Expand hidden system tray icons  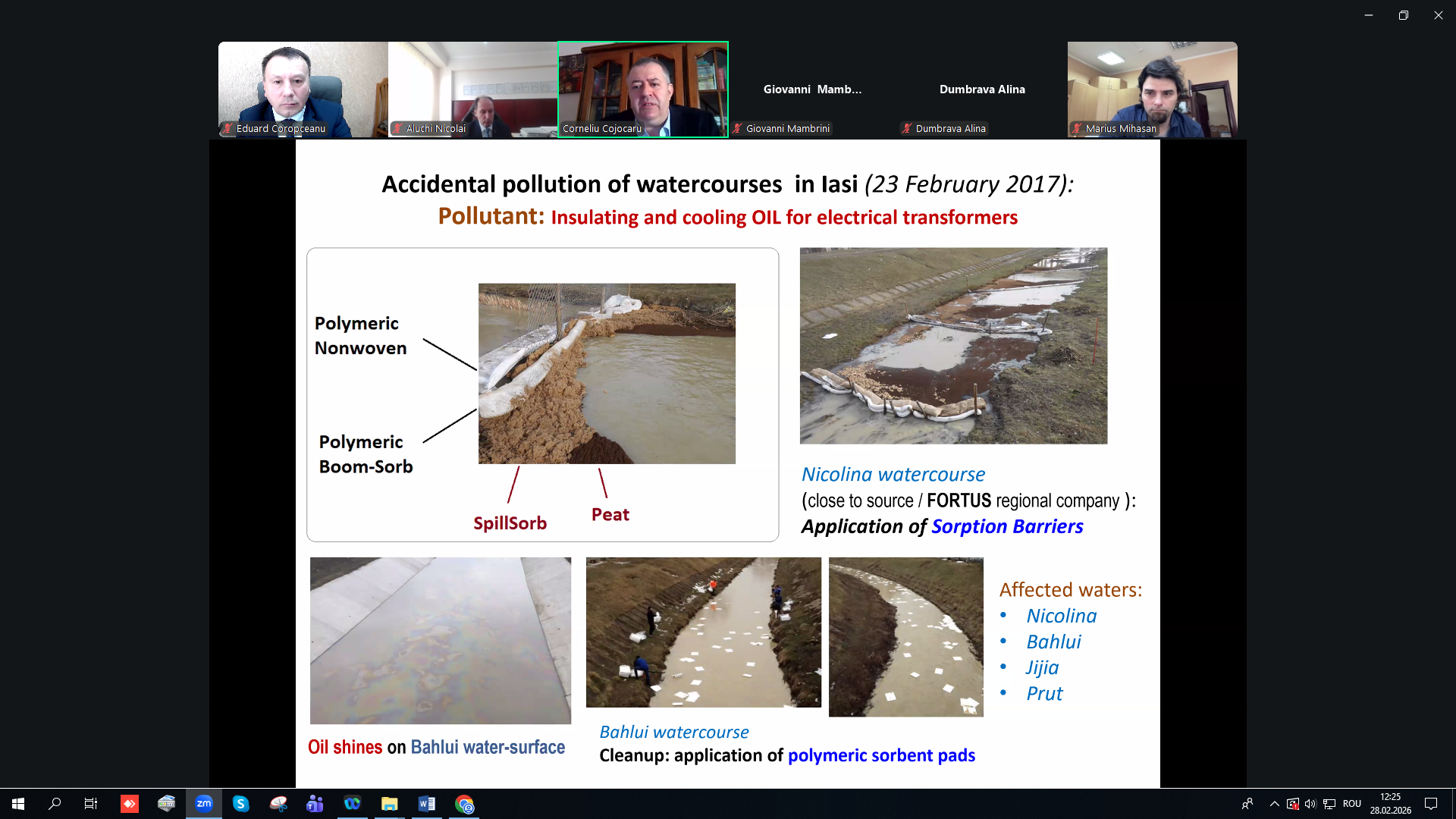(x=1274, y=804)
